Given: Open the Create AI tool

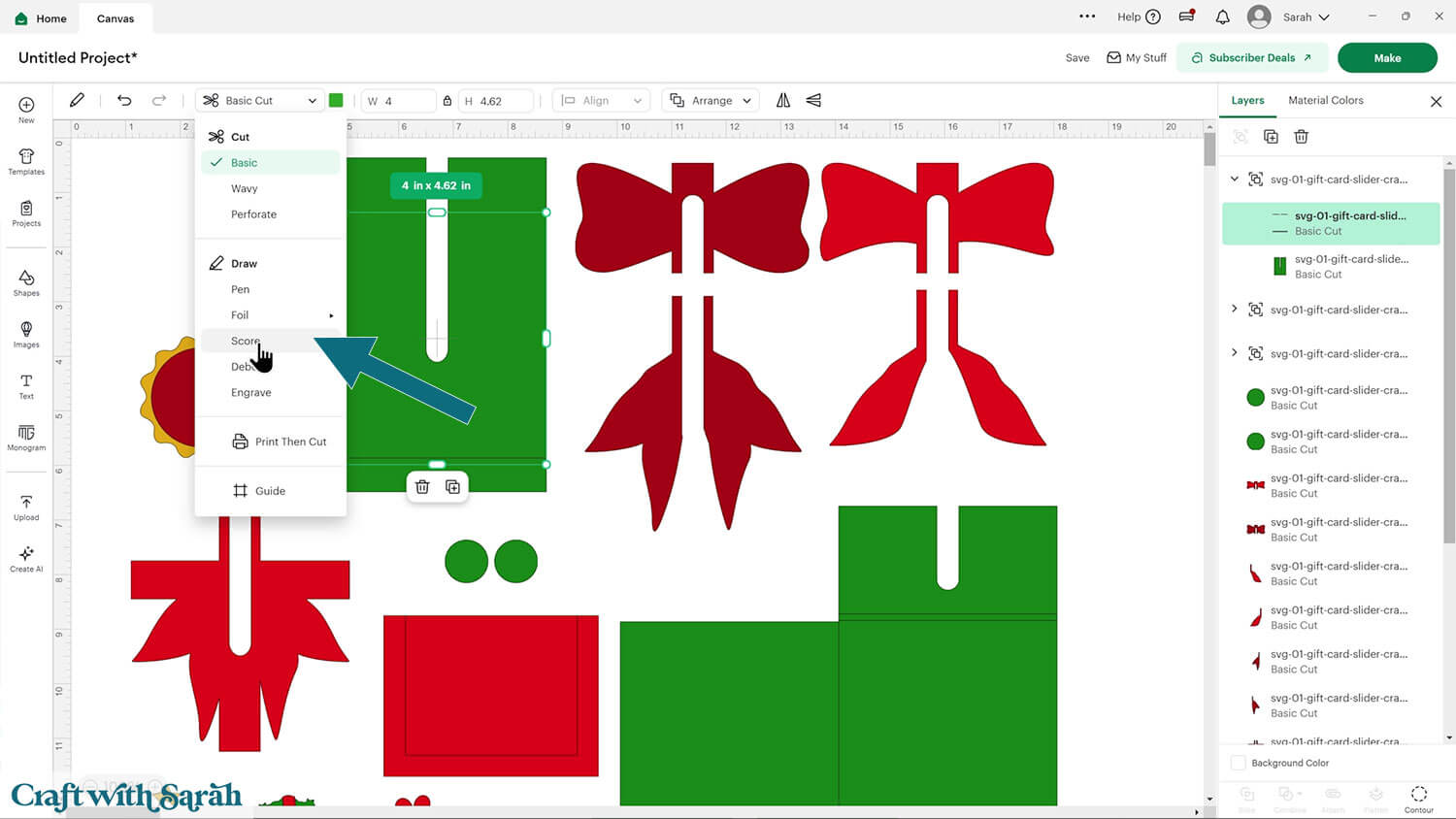Looking at the screenshot, I should coord(26,559).
